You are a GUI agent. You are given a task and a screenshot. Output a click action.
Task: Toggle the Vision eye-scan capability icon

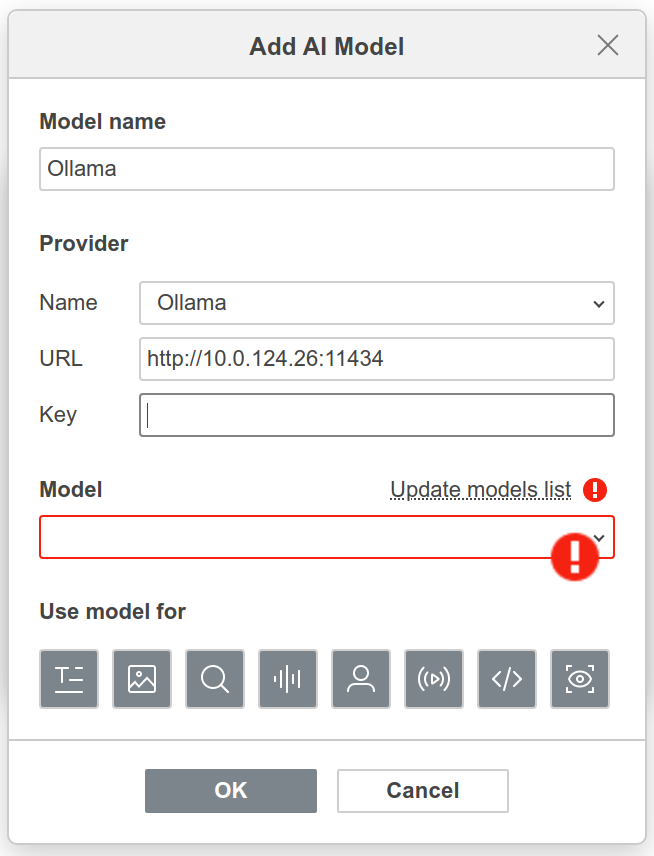580,679
